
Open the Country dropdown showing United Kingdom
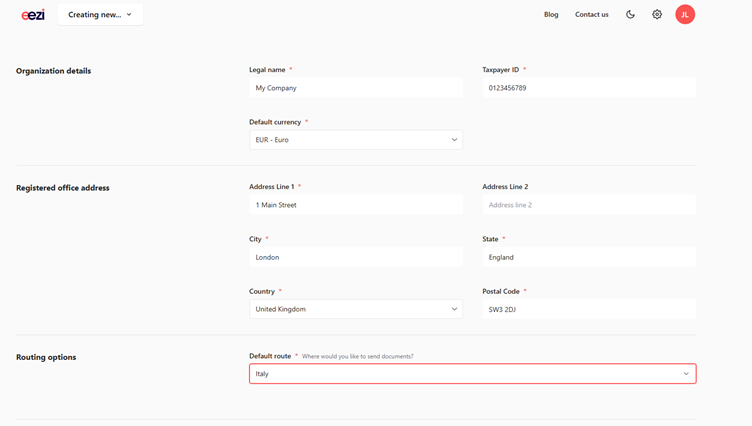pyautogui.click(x=356, y=309)
